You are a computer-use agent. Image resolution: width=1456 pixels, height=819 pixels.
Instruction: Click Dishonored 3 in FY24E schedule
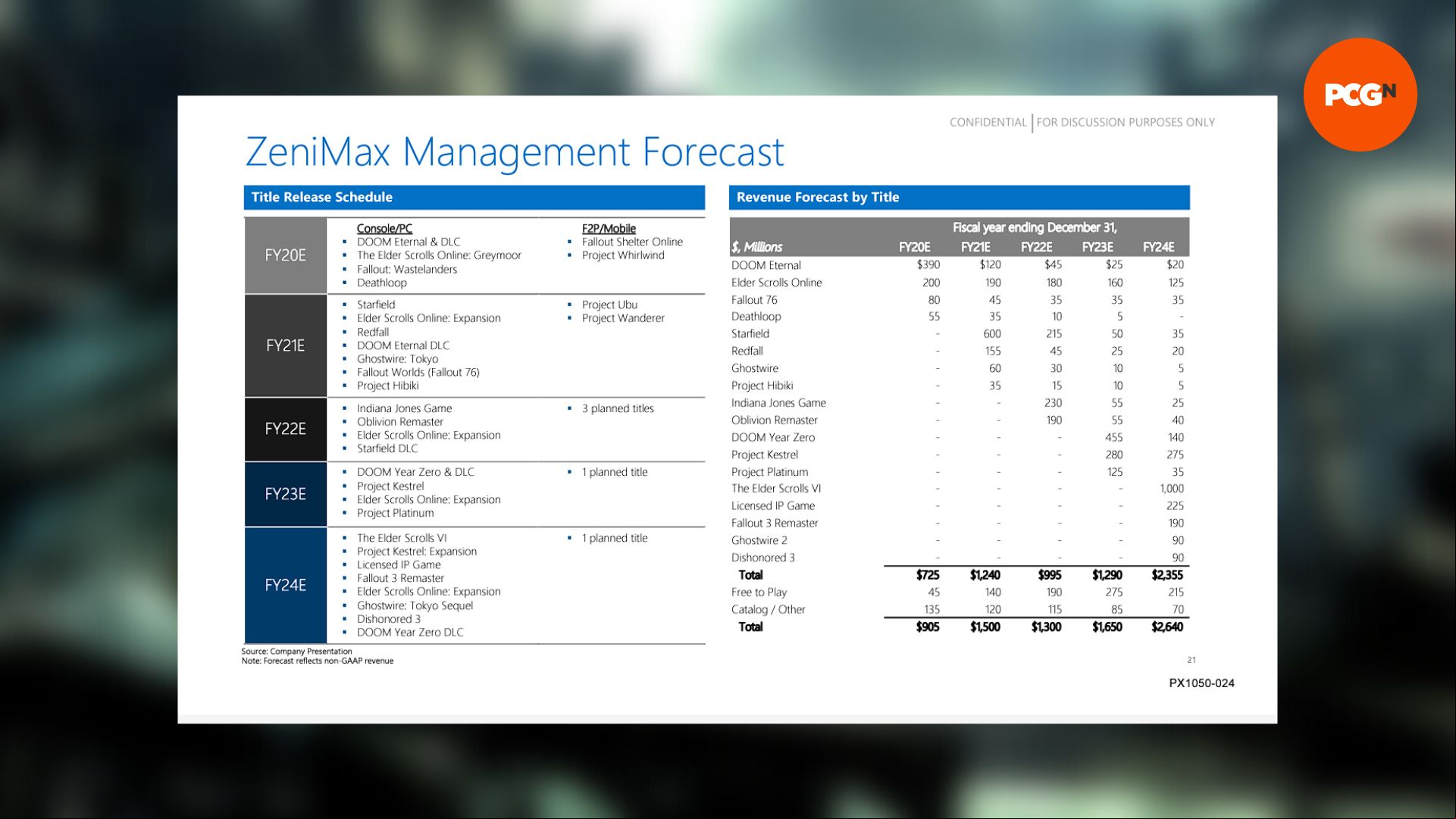[389, 619]
